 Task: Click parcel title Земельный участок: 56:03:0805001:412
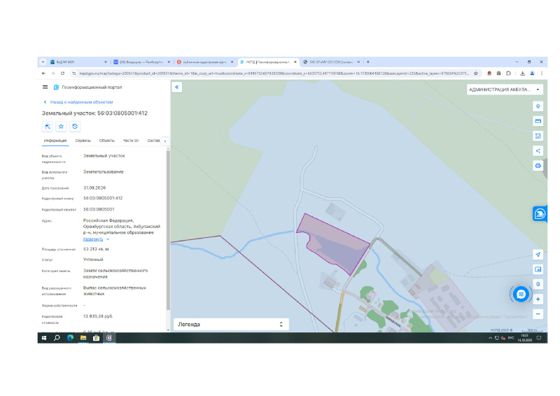95,113
